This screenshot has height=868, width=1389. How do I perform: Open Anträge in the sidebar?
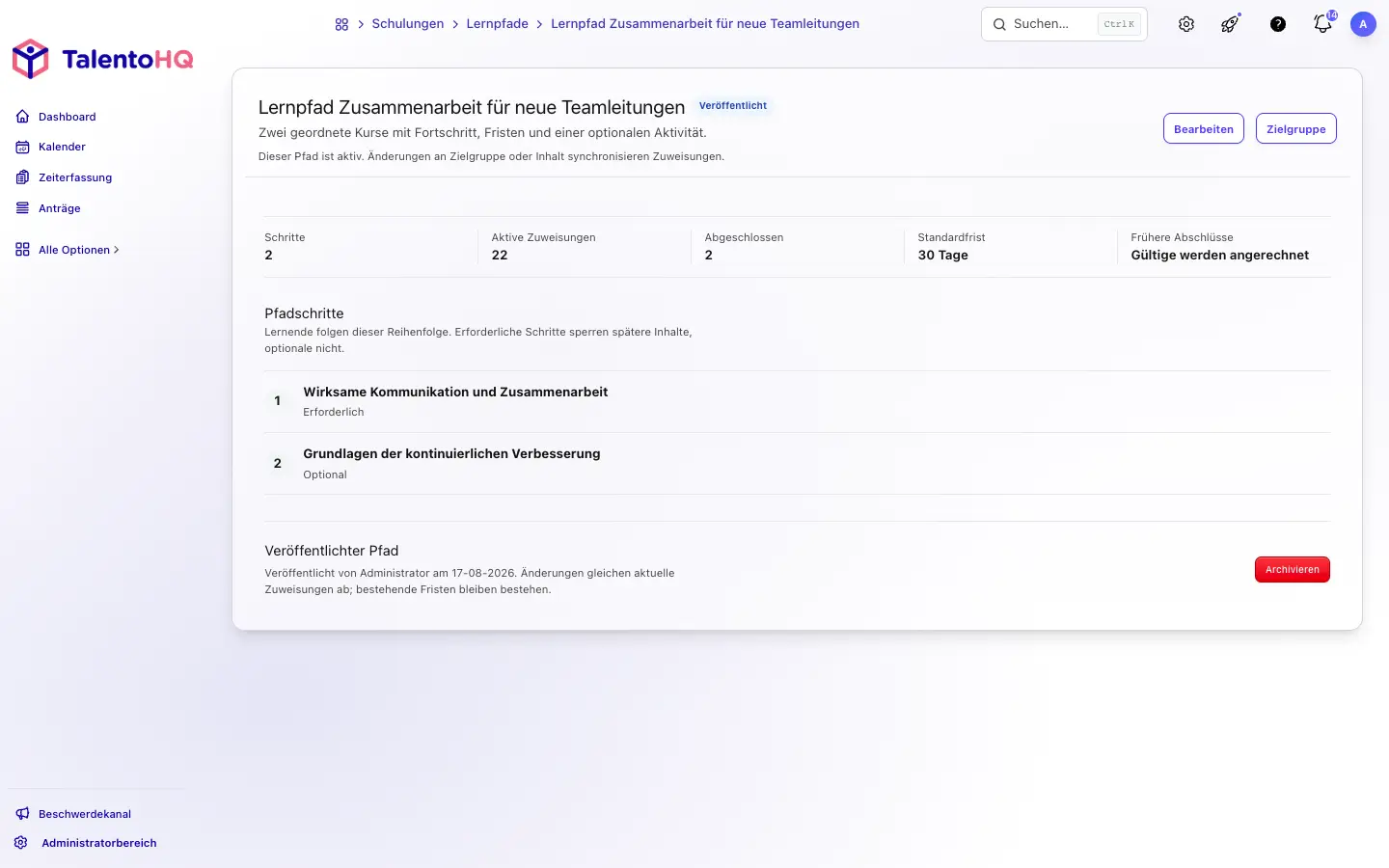[59, 208]
